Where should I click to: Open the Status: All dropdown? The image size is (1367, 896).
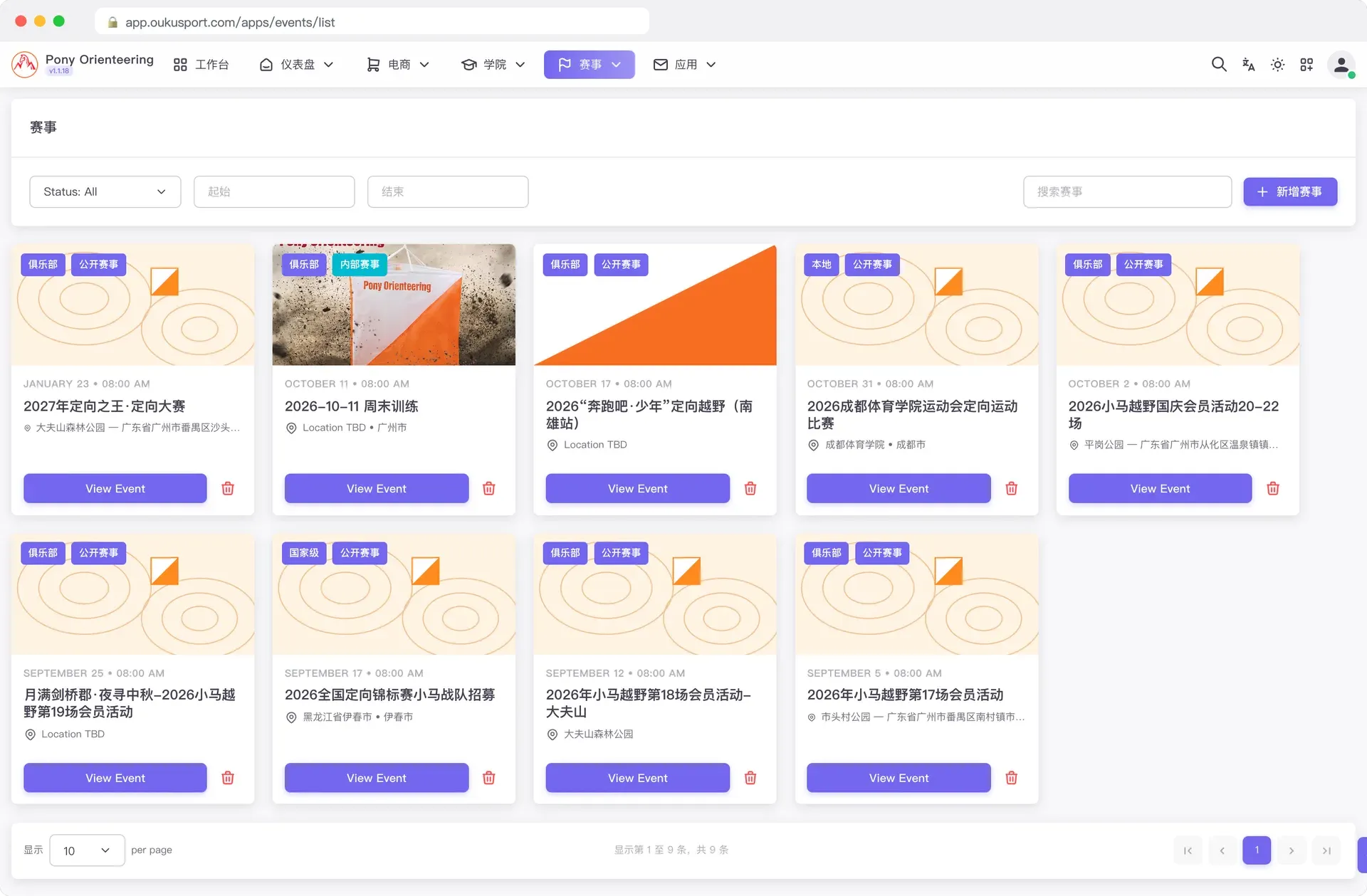[x=105, y=191]
